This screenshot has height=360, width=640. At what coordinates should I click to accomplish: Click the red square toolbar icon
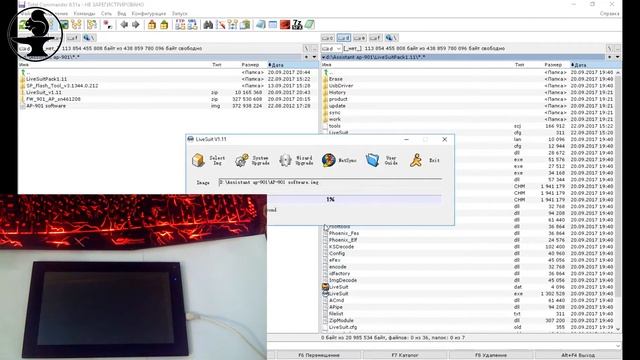click(x=285, y=25)
